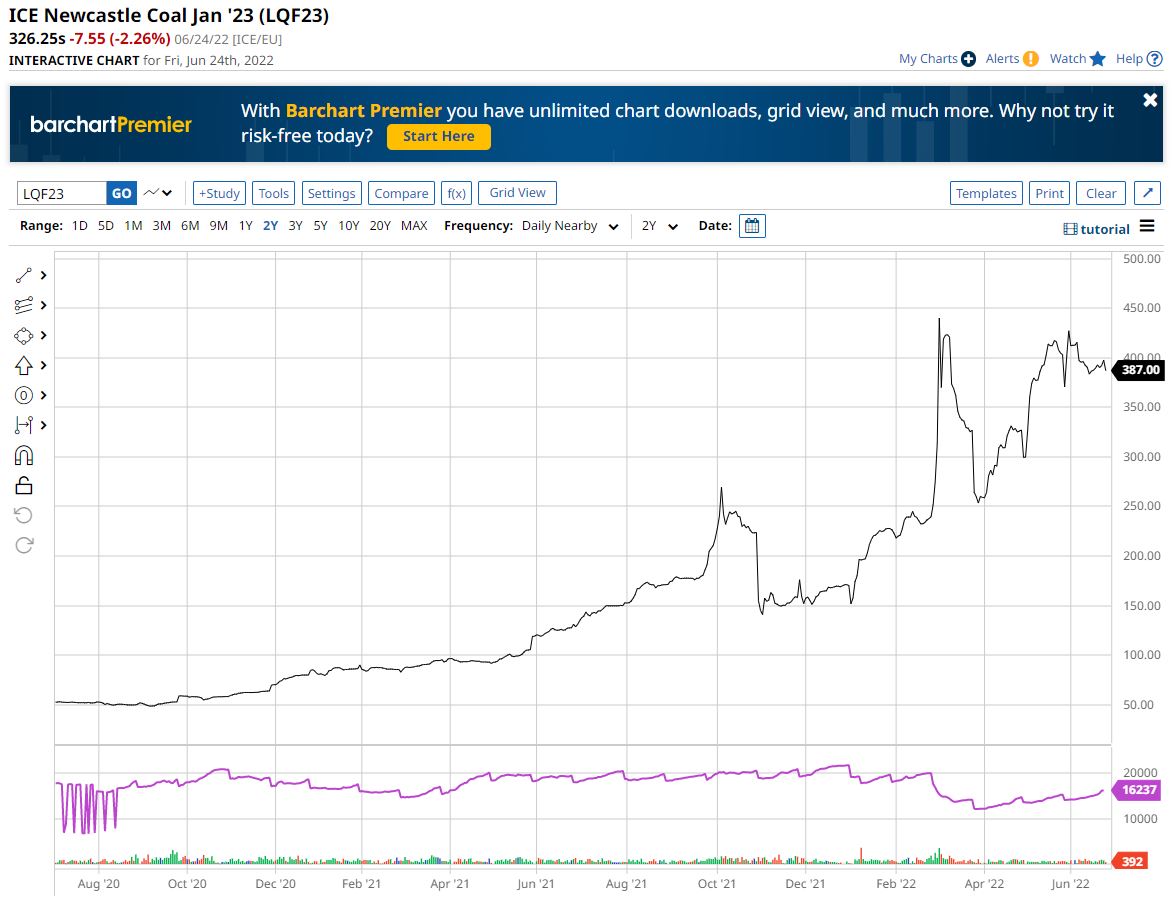
Task: Select the trend line drawing tool
Action: (24, 275)
